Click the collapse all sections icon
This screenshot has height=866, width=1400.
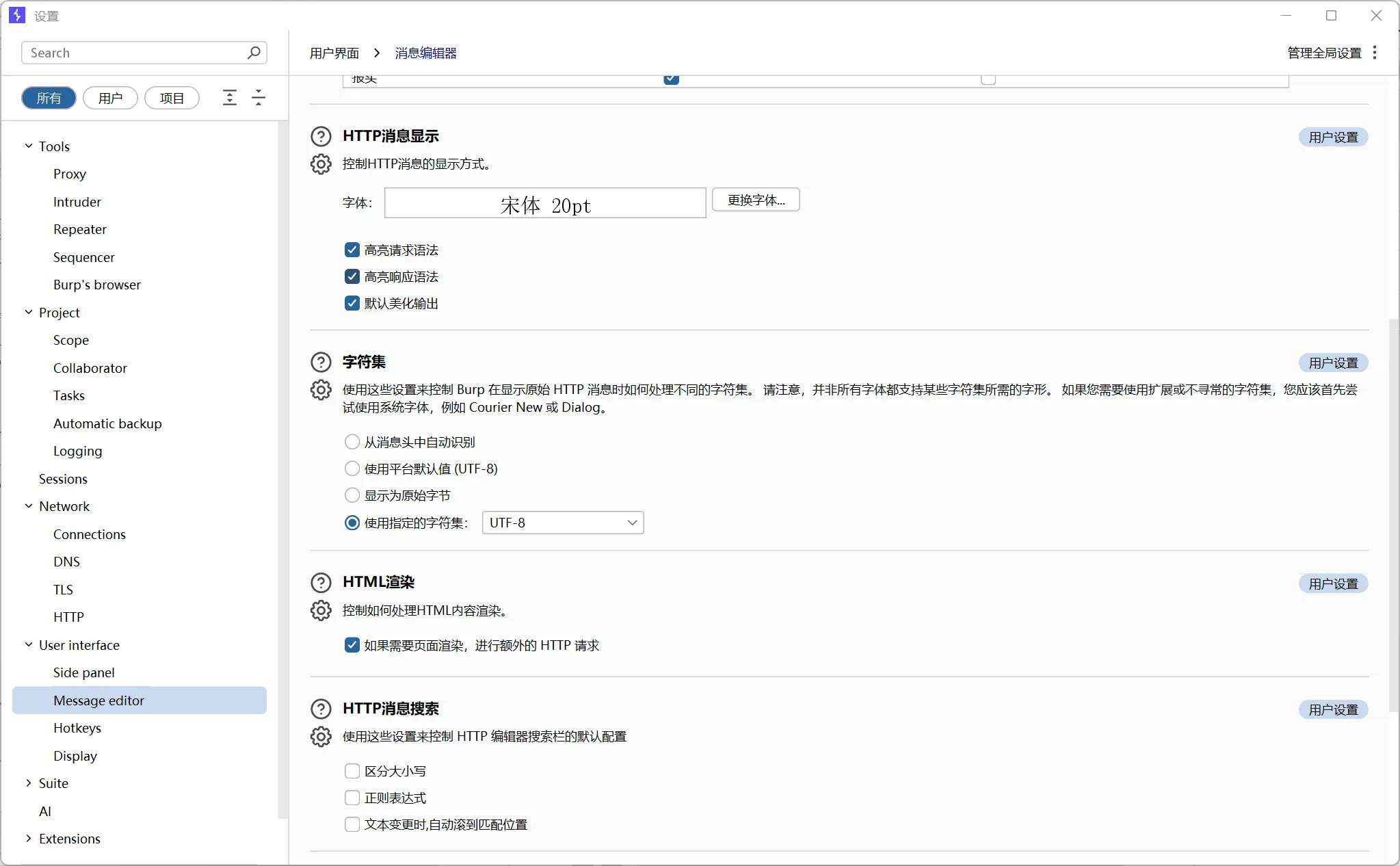tap(259, 98)
